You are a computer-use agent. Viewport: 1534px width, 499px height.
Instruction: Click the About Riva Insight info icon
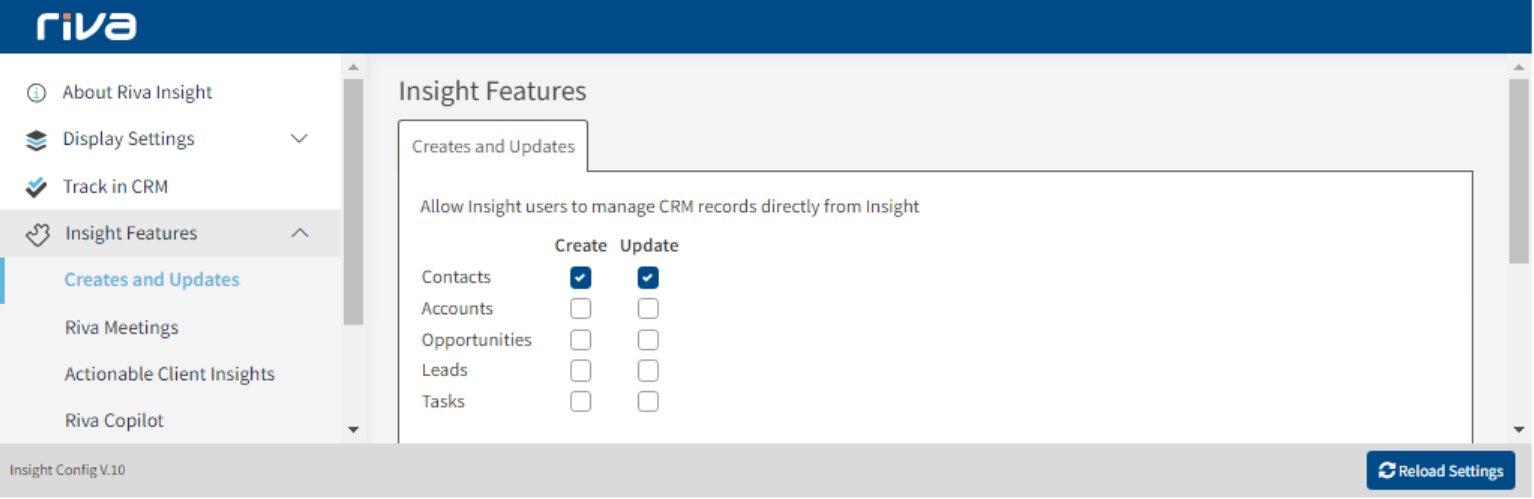[37, 93]
